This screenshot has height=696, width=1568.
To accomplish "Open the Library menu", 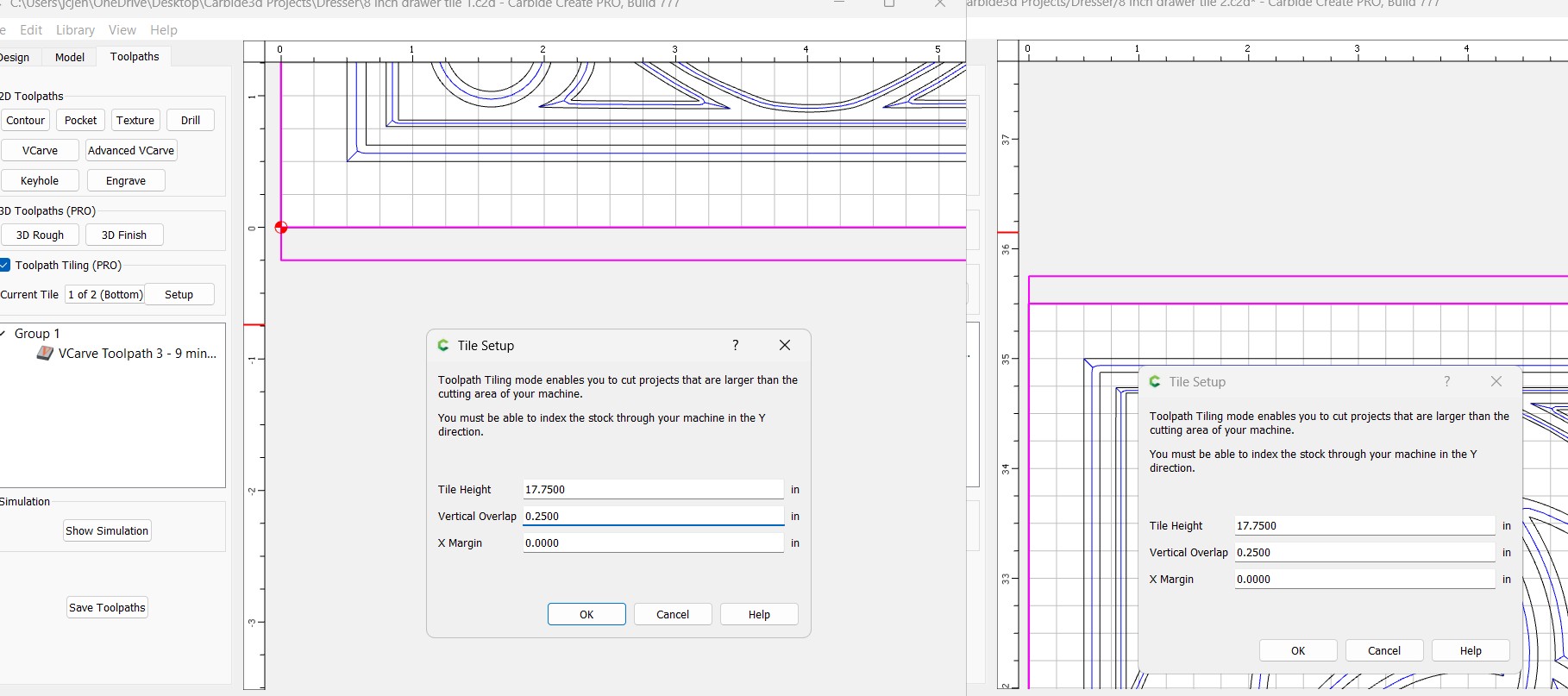I will 75,29.
